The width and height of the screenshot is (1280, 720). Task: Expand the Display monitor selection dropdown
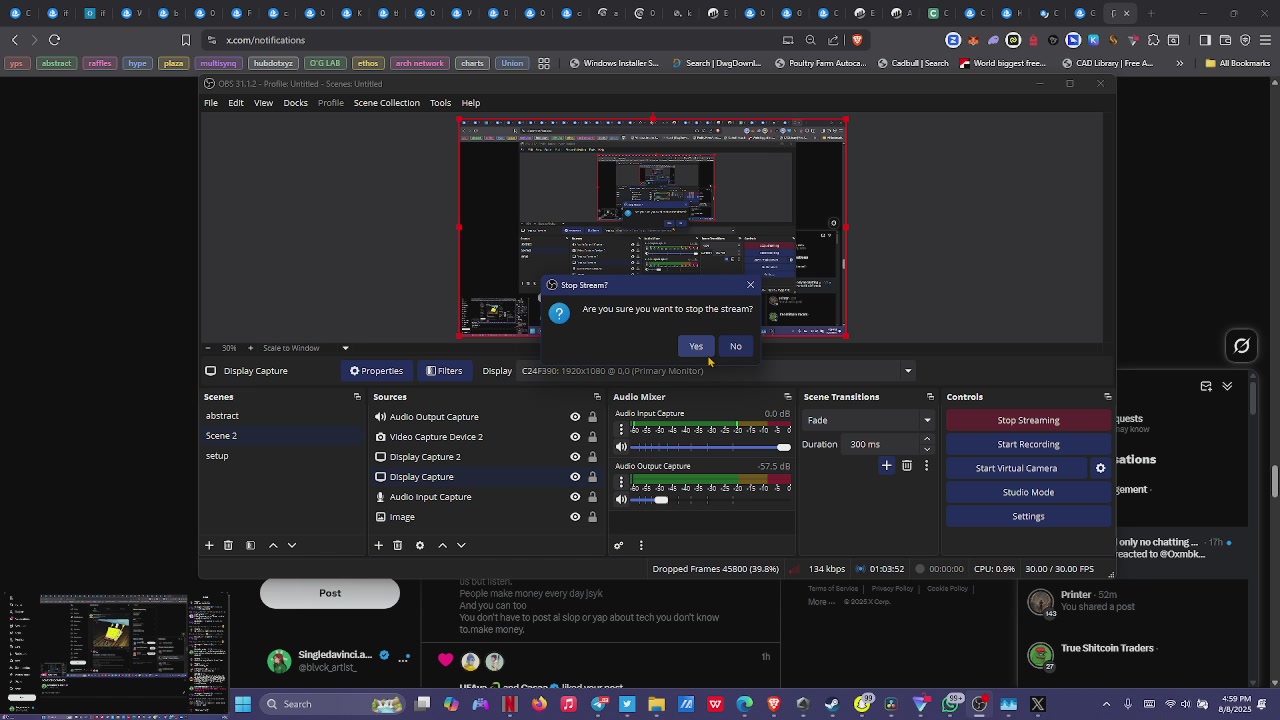pos(715,371)
